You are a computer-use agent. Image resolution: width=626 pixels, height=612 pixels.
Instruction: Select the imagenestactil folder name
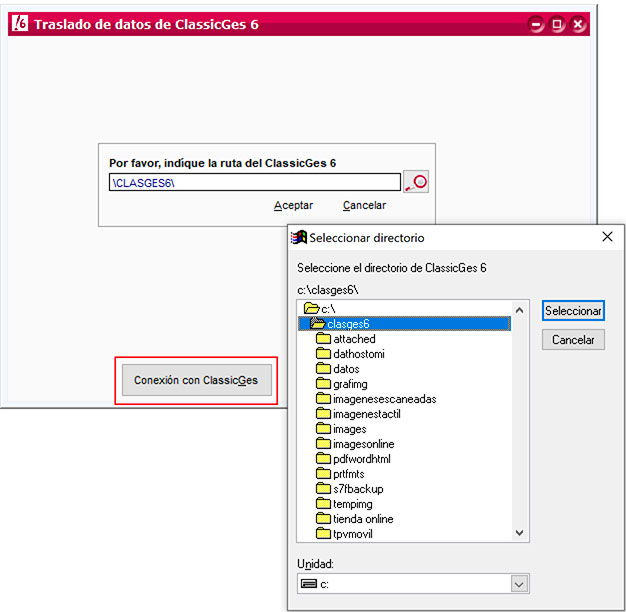point(366,414)
